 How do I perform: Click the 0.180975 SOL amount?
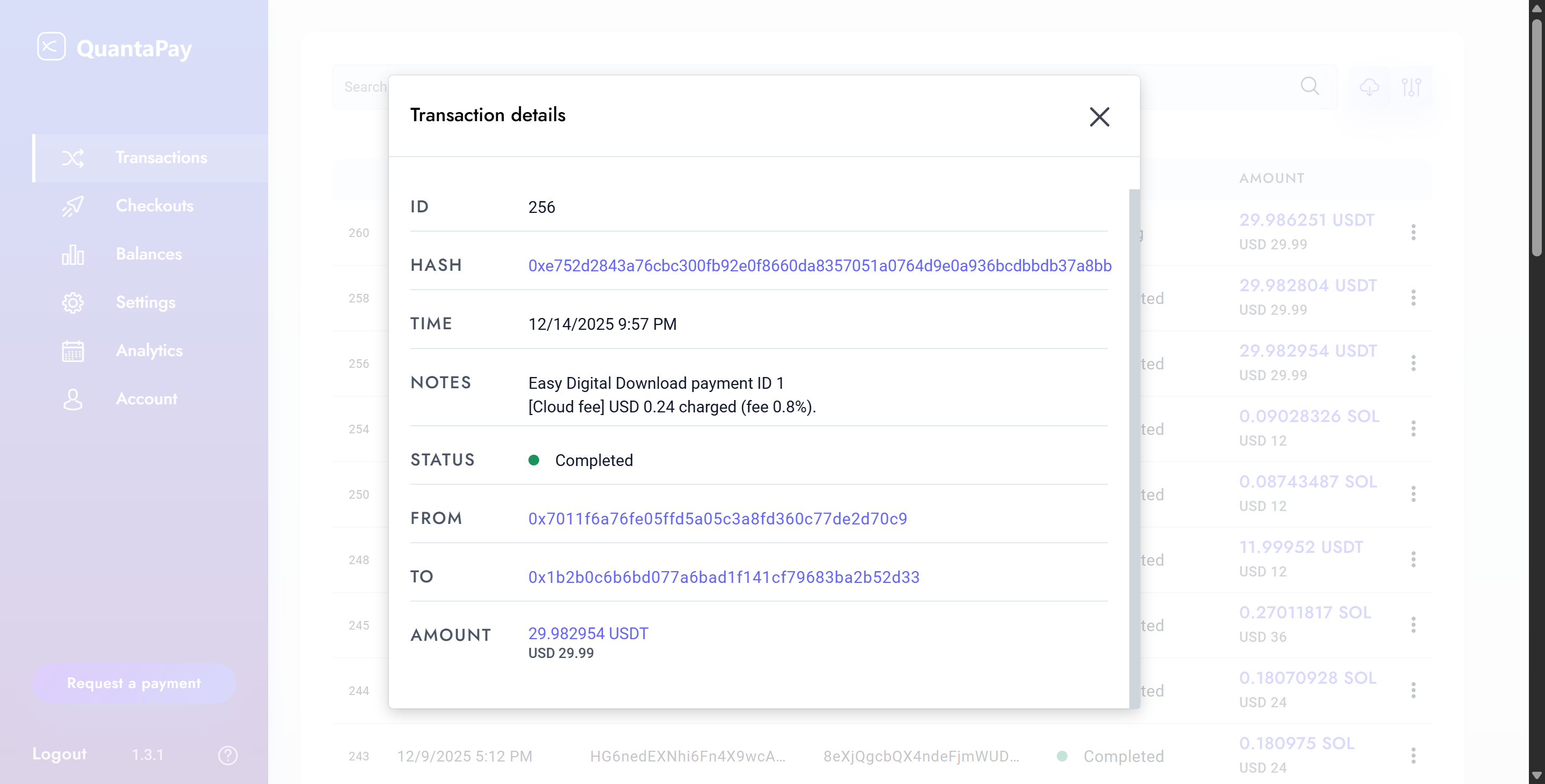tap(1297, 743)
